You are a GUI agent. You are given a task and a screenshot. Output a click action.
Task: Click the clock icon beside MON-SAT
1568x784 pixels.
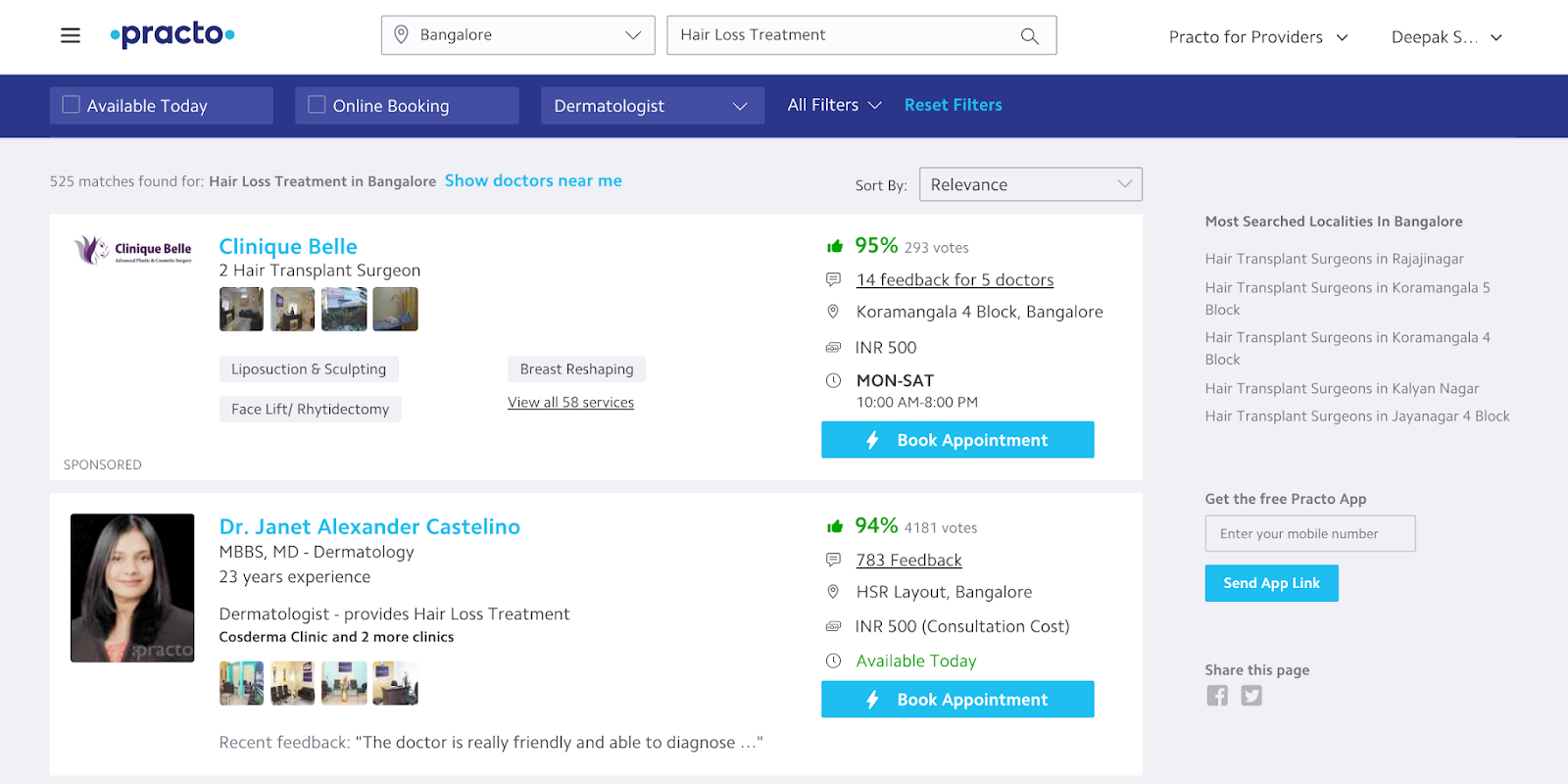coord(833,380)
